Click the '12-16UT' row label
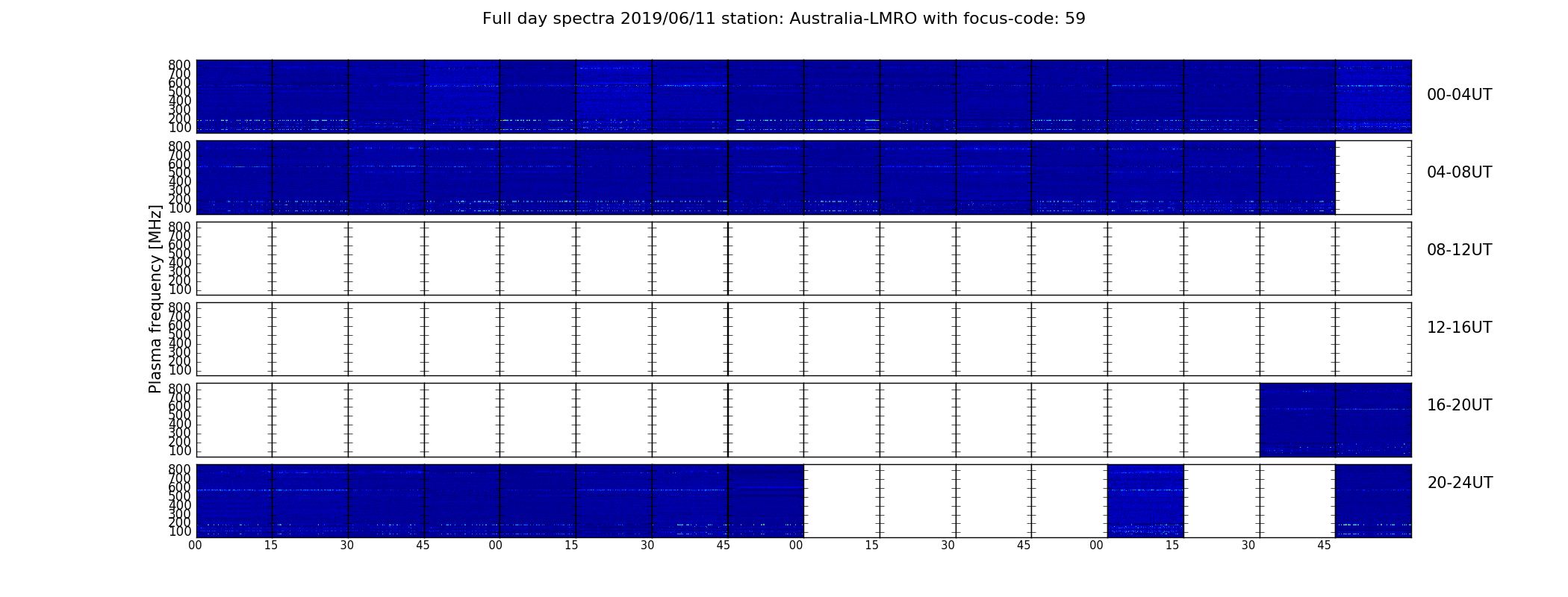1568x597 pixels. (x=1459, y=328)
